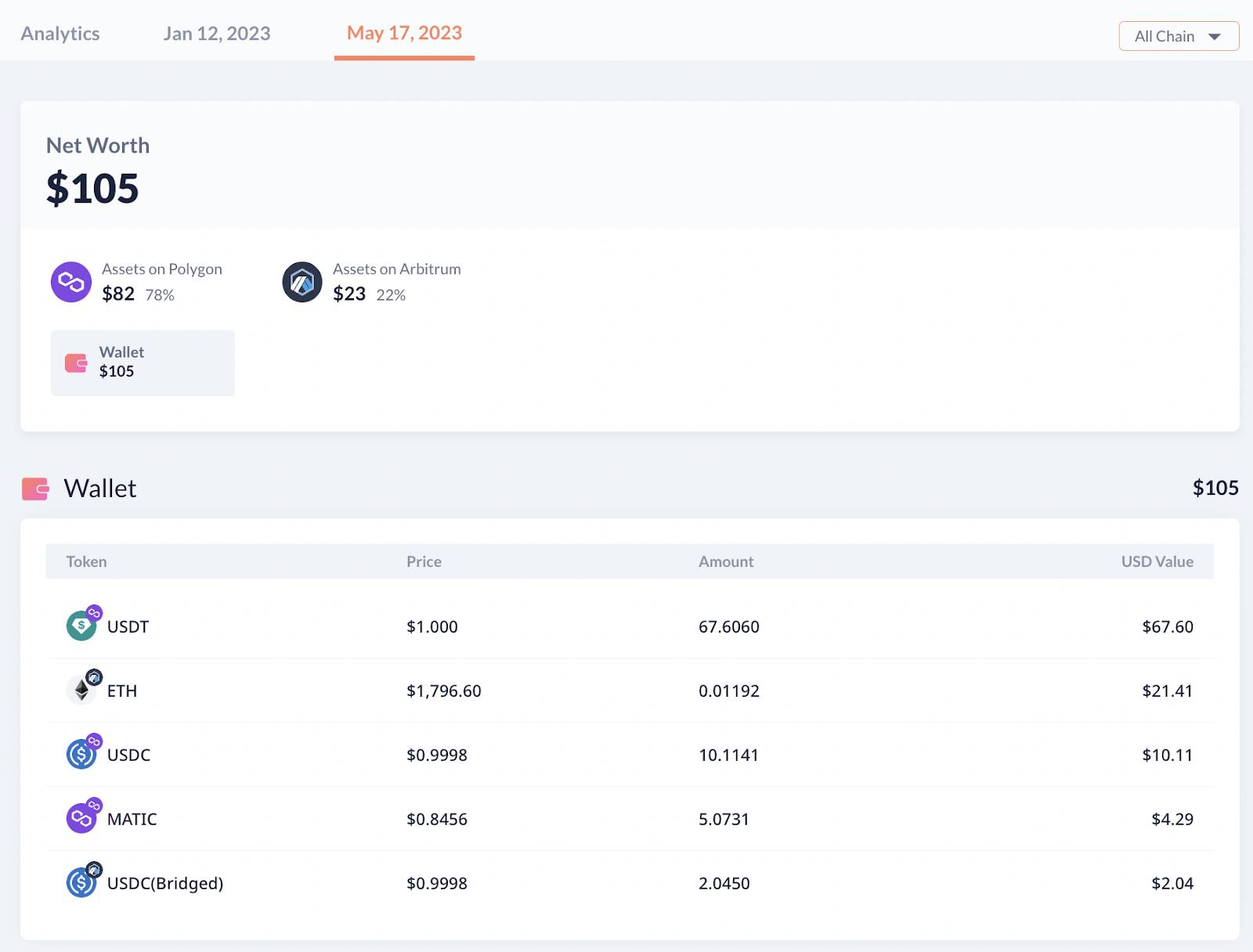Click the MATIC price $0.8456
This screenshot has height=952, width=1253.
pyautogui.click(x=436, y=819)
